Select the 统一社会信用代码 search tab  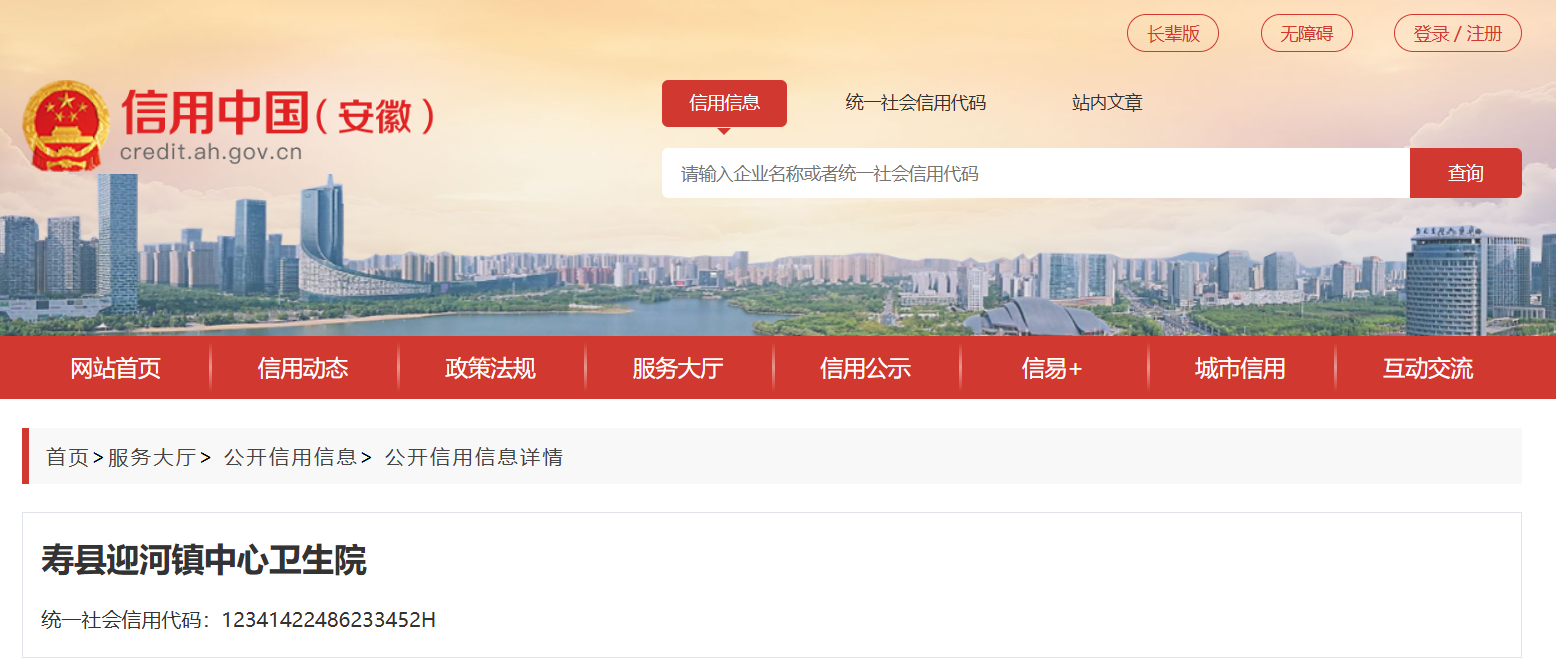click(x=915, y=103)
